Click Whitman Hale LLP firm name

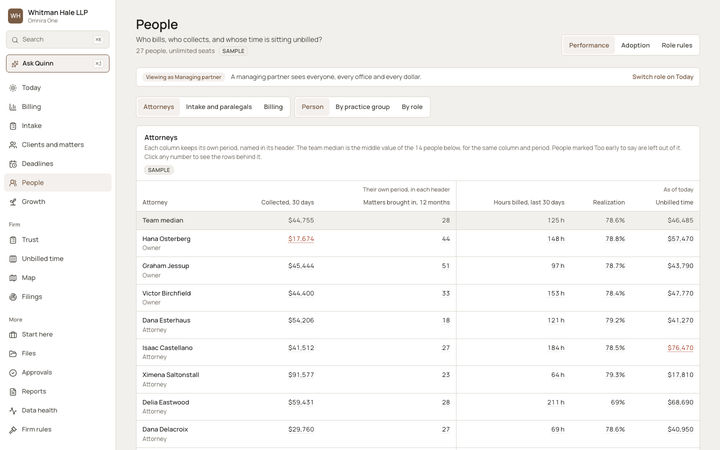coord(58,12)
